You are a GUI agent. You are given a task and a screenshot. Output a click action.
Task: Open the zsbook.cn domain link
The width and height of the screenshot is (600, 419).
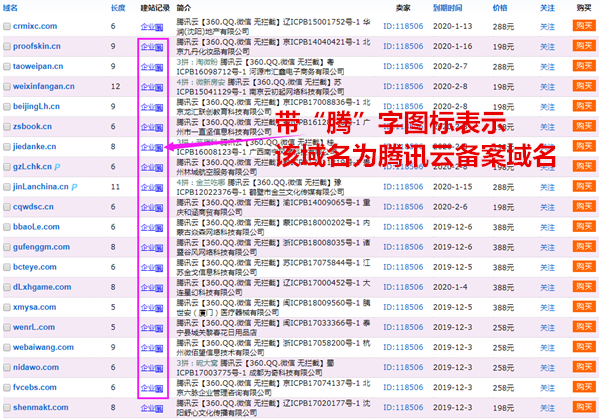pos(33,127)
